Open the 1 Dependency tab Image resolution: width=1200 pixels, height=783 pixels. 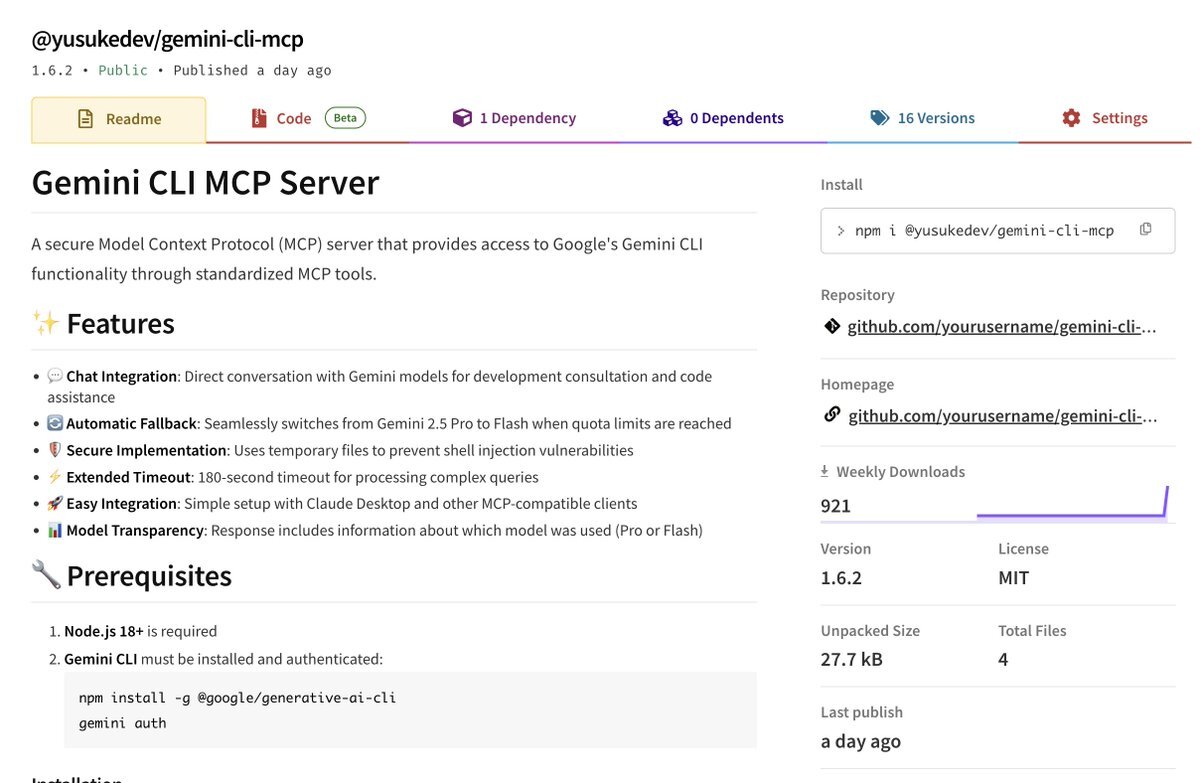[x=514, y=118]
